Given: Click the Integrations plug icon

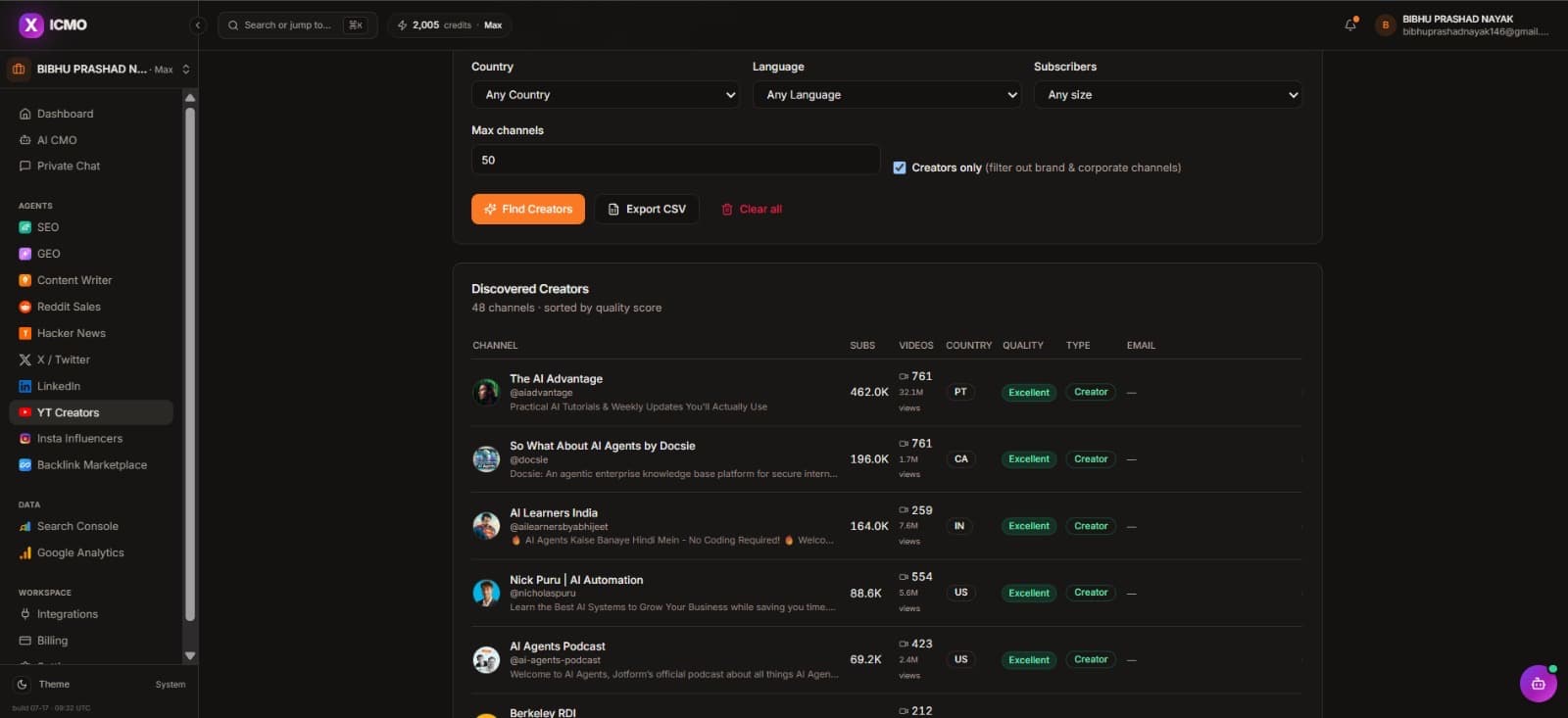Looking at the screenshot, I should [x=25, y=614].
